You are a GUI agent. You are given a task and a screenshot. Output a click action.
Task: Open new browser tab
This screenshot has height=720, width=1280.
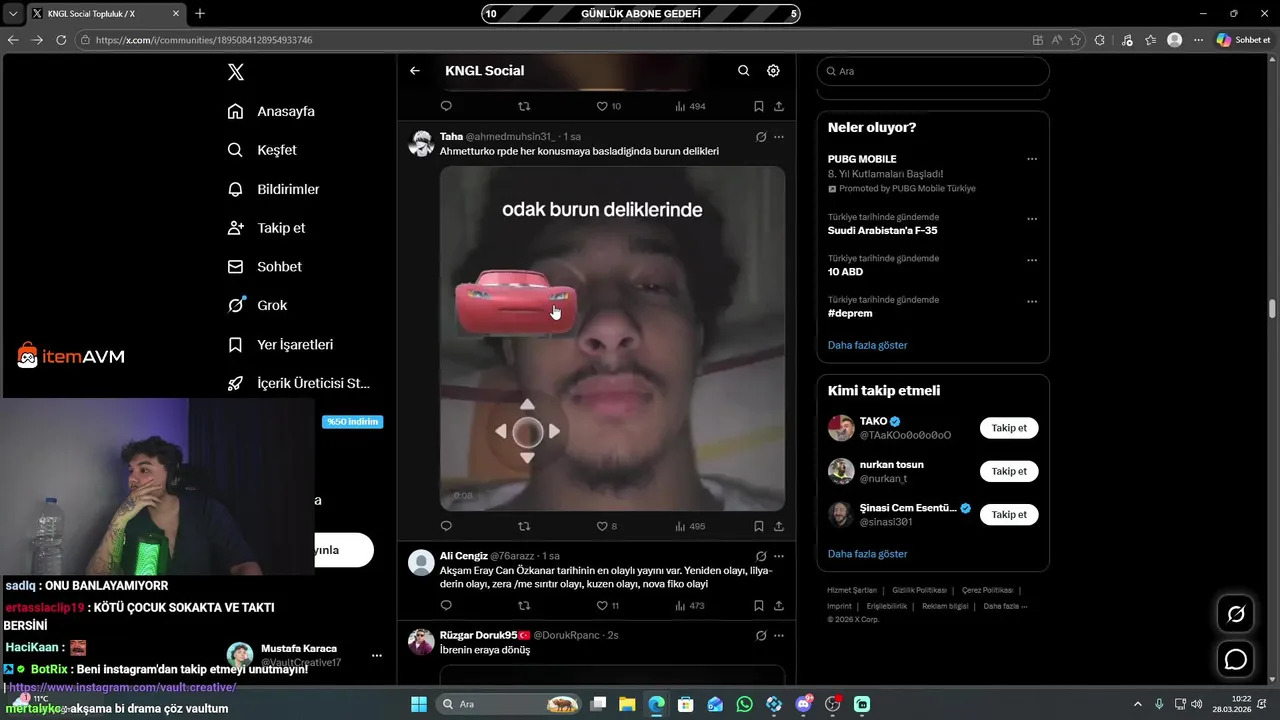pos(200,13)
